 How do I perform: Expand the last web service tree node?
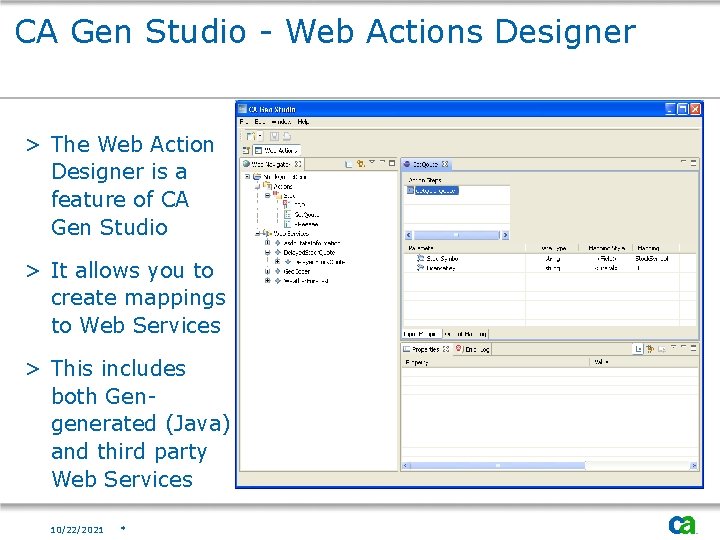click(x=267, y=281)
